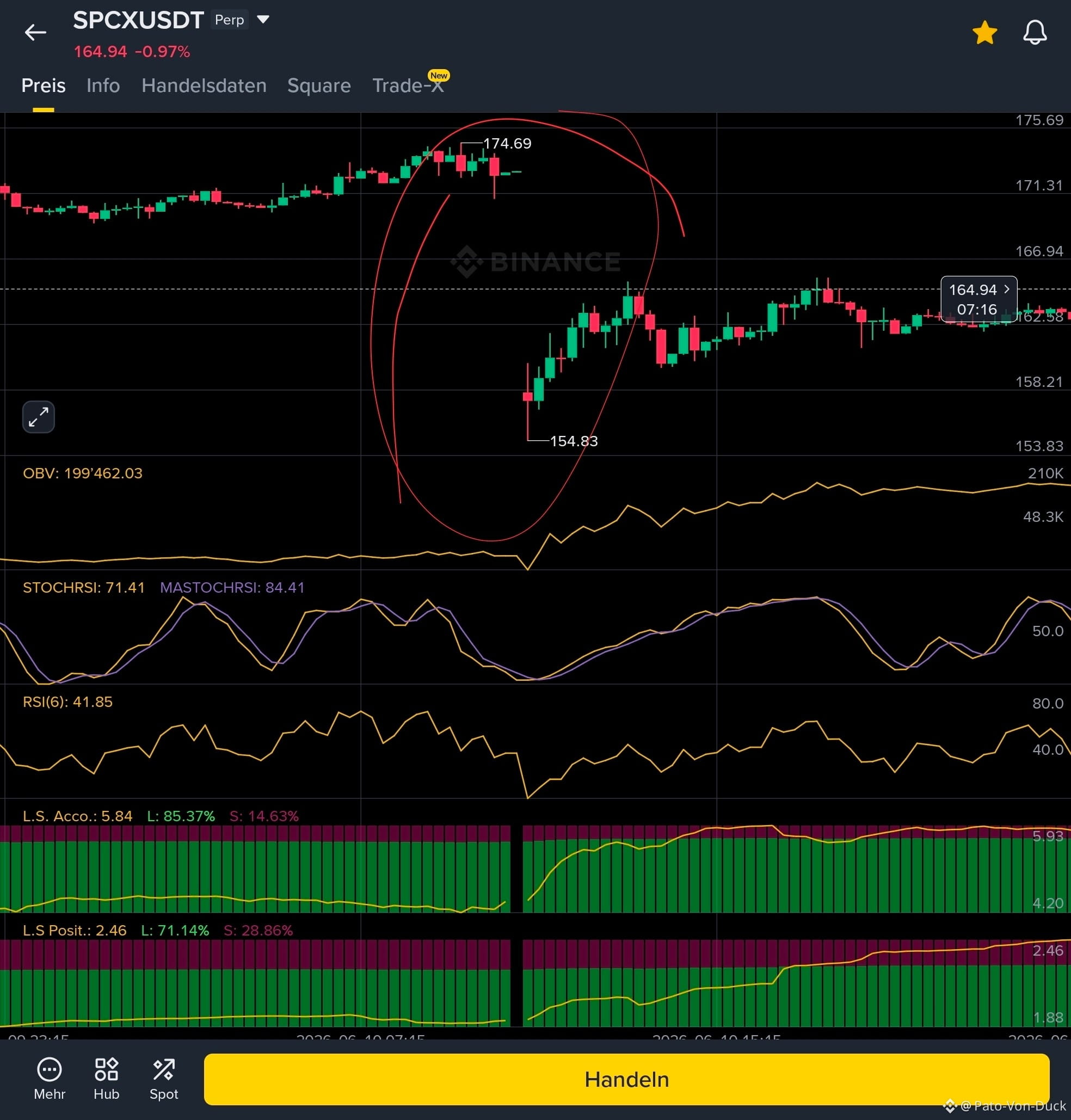Switch to the Info tab

click(x=103, y=85)
